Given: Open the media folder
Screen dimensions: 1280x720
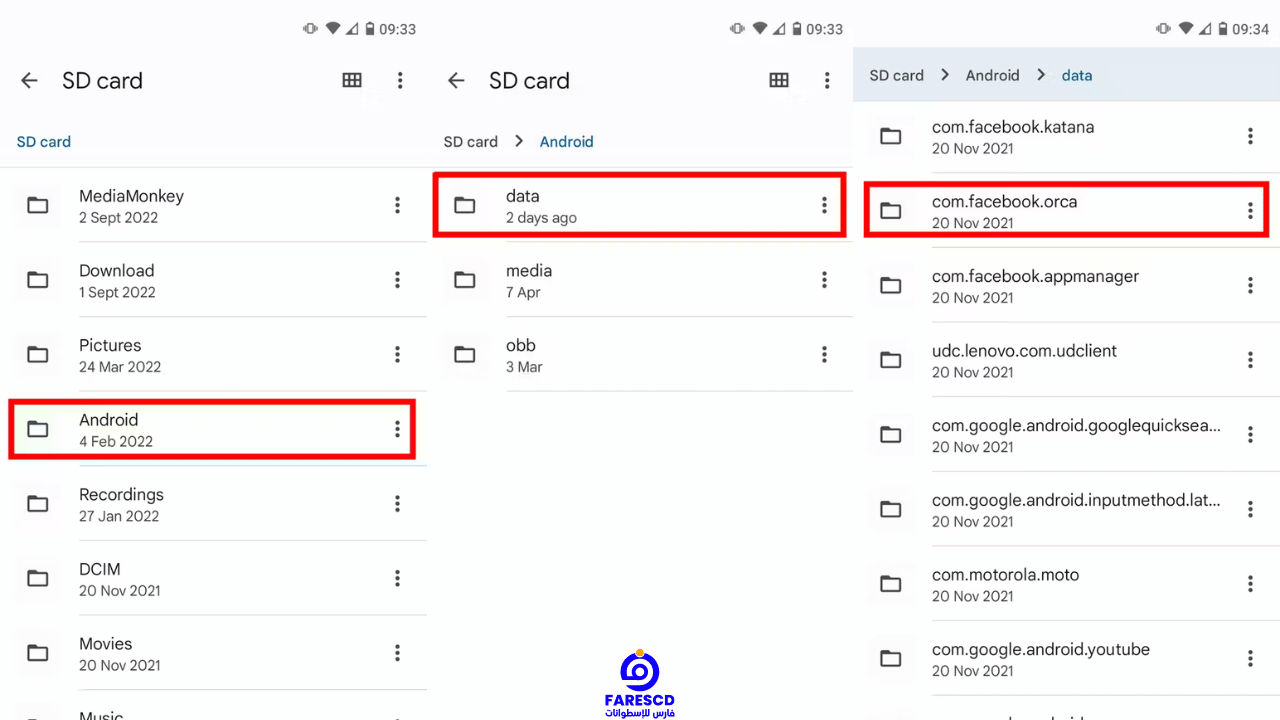Looking at the screenshot, I should click(640, 280).
